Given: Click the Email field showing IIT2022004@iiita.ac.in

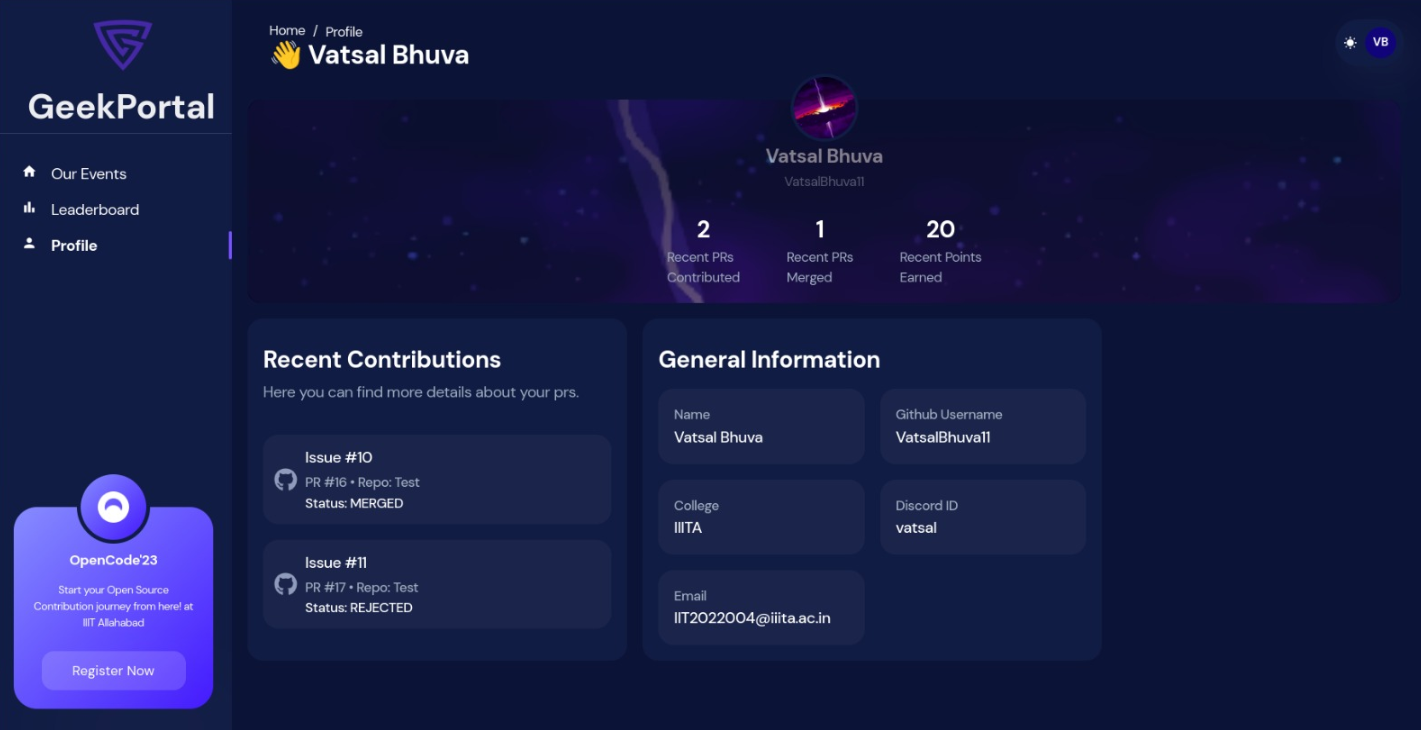Looking at the screenshot, I should coord(760,607).
